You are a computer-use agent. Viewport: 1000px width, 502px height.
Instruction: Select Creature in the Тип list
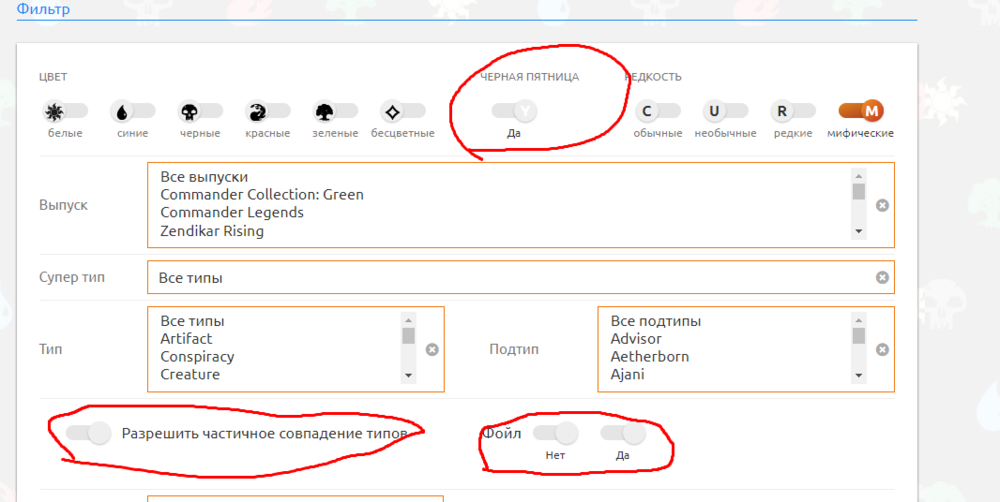190,375
